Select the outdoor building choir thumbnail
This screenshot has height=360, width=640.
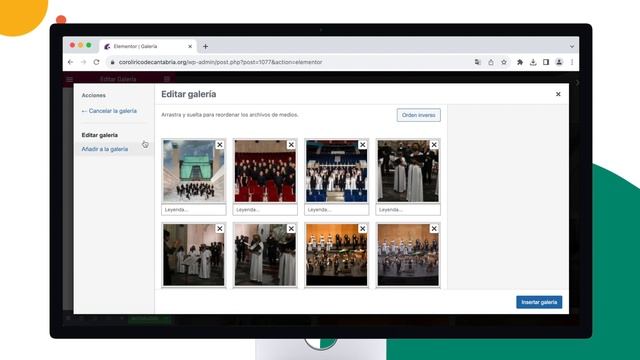click(x=193, y=171)
